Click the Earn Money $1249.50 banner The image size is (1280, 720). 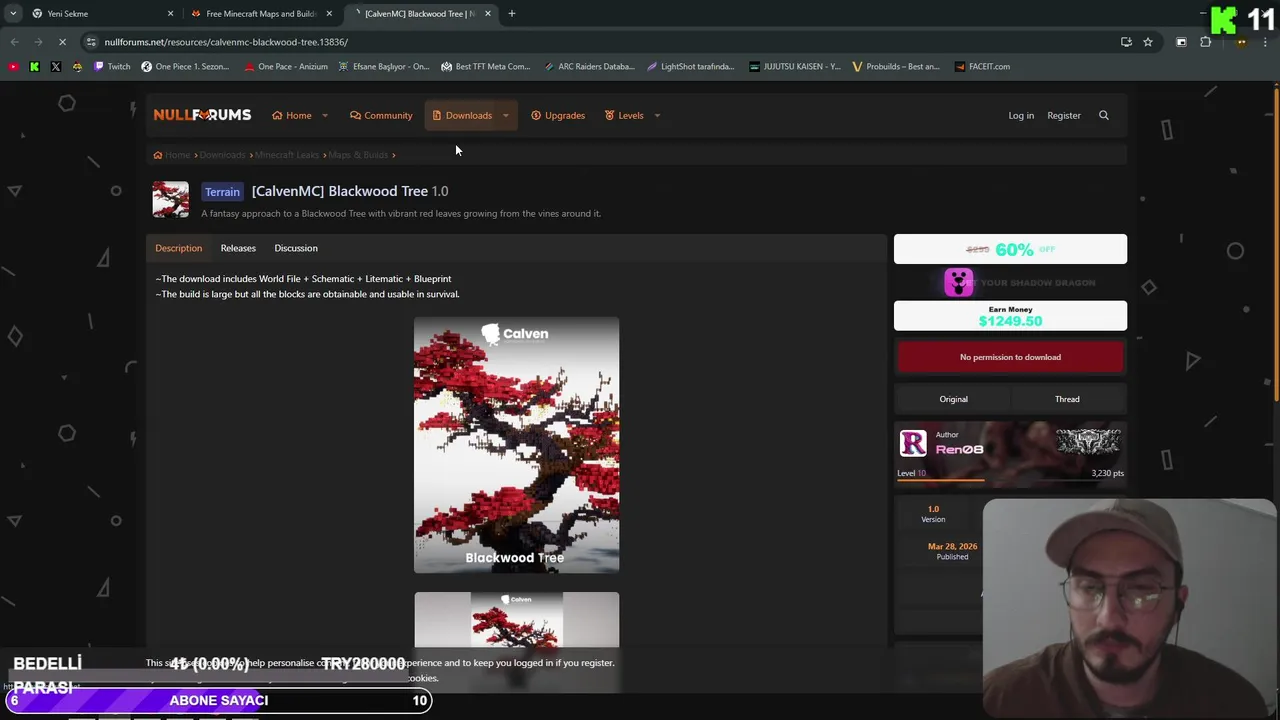coord(1010,316)
